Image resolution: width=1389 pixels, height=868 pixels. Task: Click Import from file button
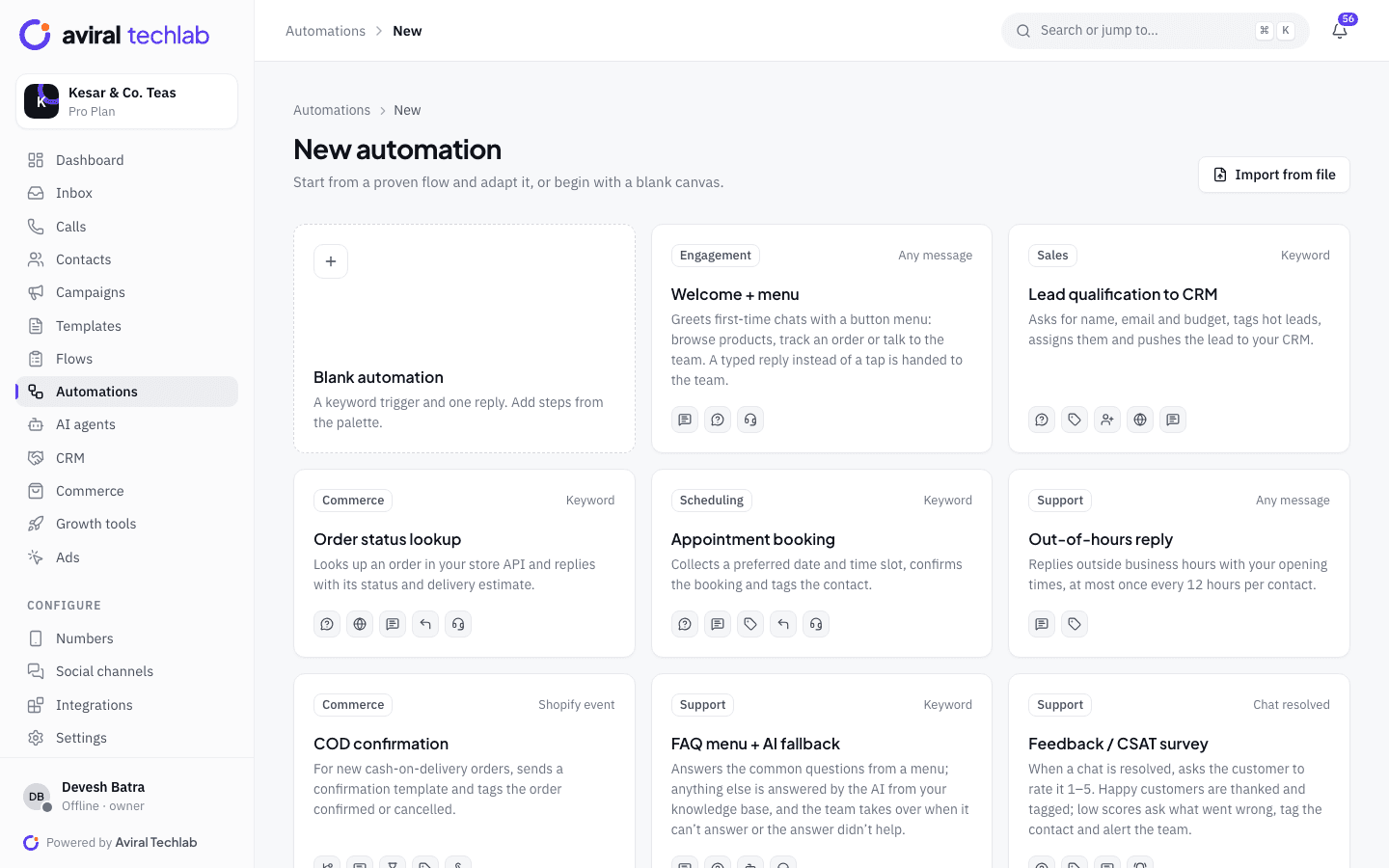point(1273,175)
